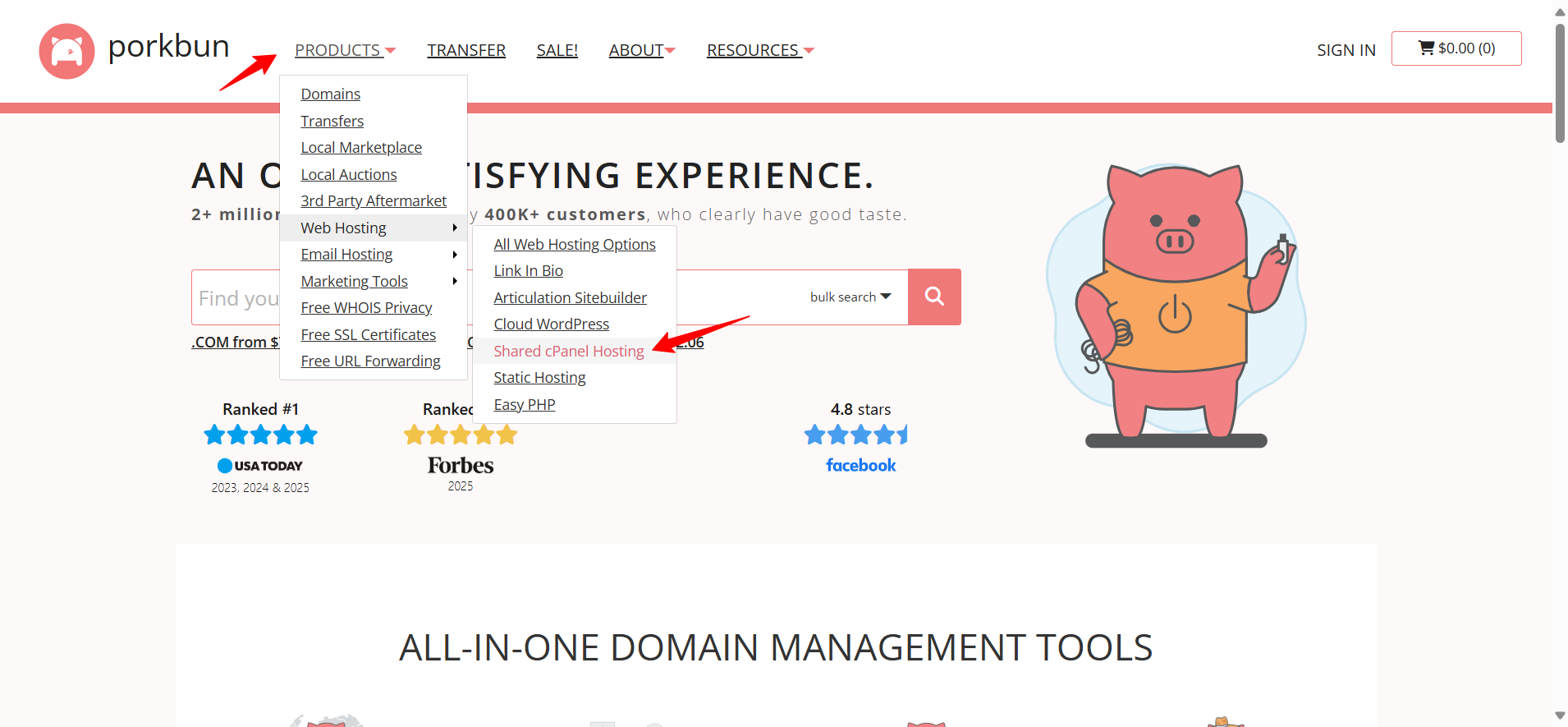Select Shared cPanel Hosting option

click(569, 351)
